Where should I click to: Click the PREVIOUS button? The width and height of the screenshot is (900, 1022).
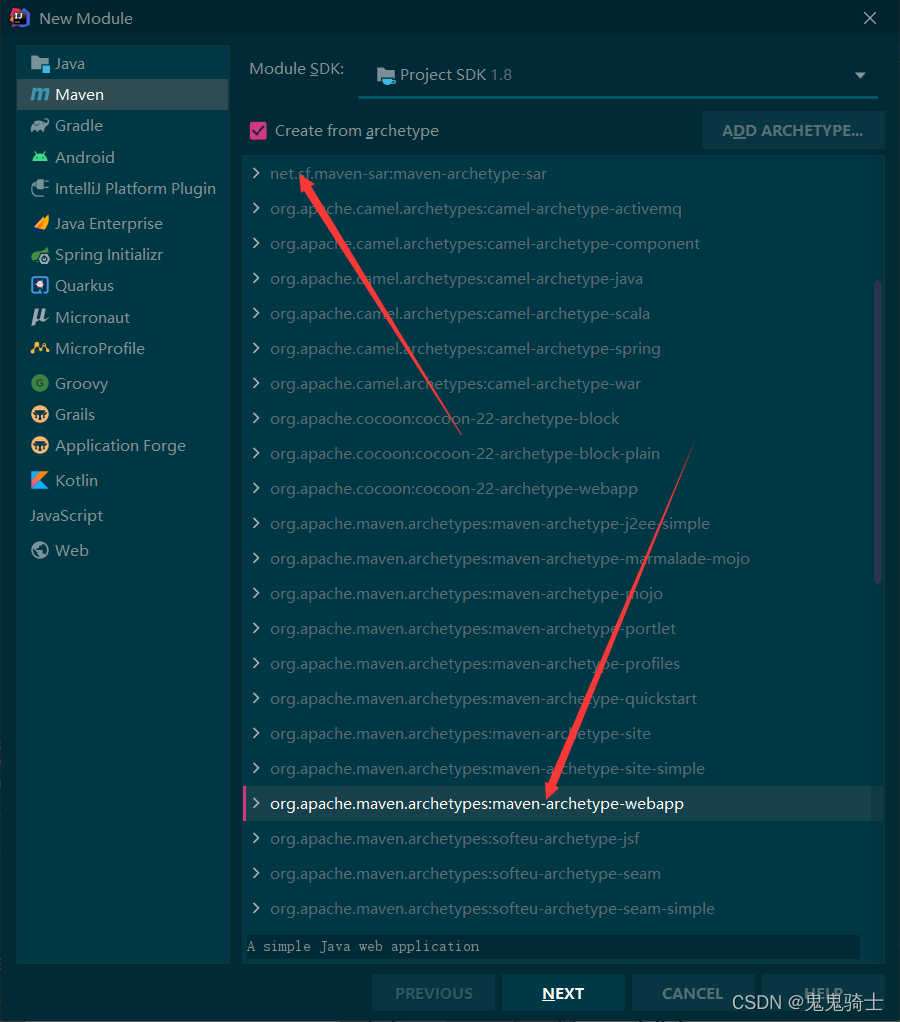click(x=433, y=993)
